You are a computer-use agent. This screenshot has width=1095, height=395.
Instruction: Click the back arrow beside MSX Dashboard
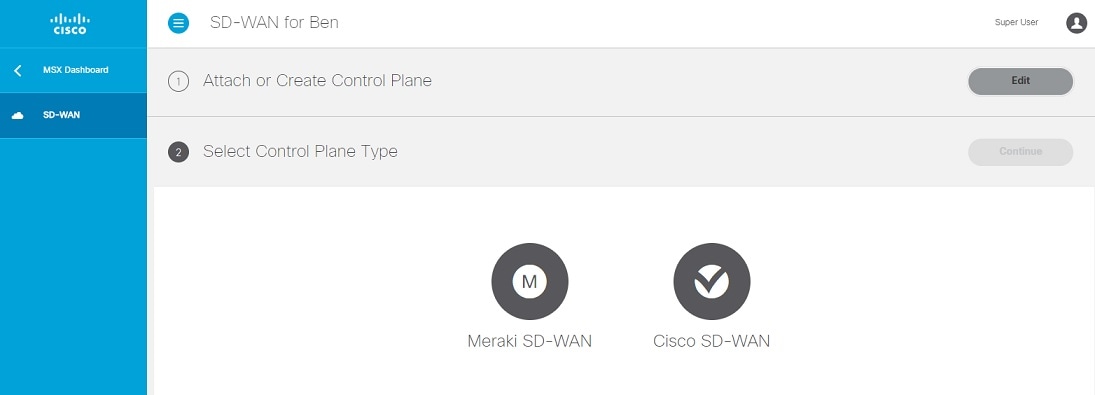pos(18,70)
